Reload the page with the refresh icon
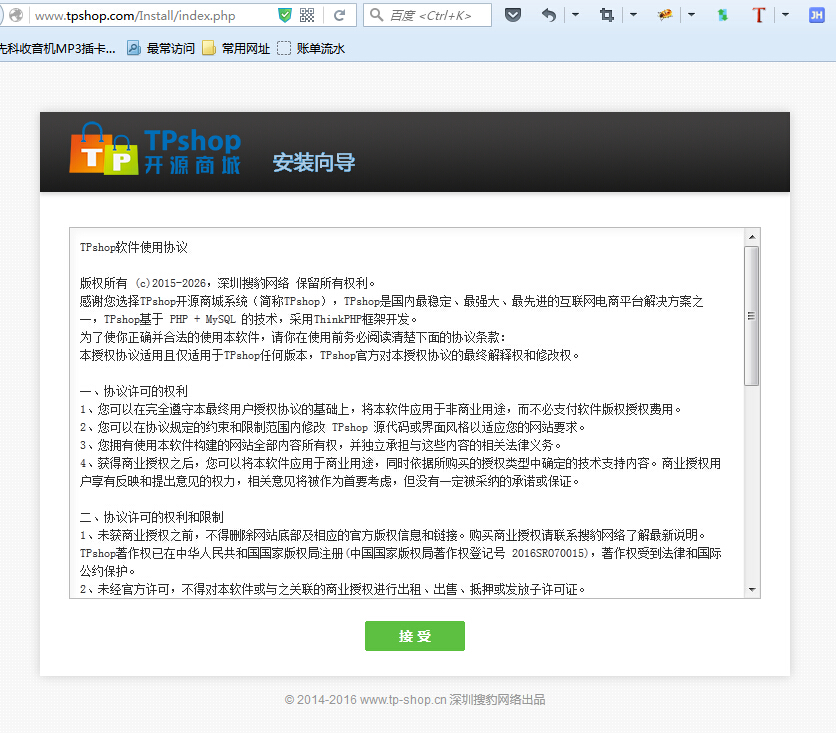This screenshot has height=733, width=836. click(x=339, y=15)
